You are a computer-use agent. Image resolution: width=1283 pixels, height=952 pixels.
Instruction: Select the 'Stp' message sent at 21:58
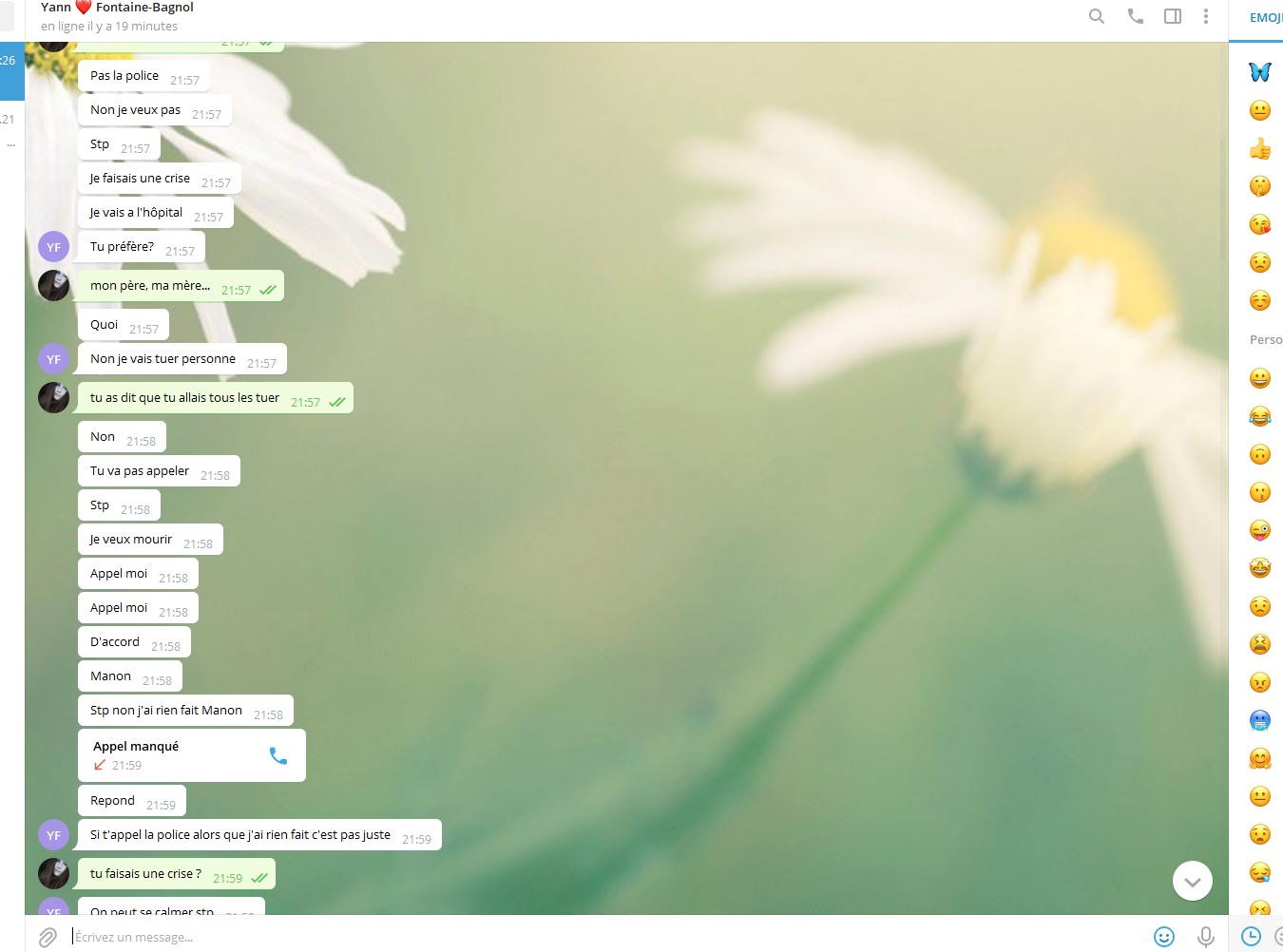(x=119, y=505)
